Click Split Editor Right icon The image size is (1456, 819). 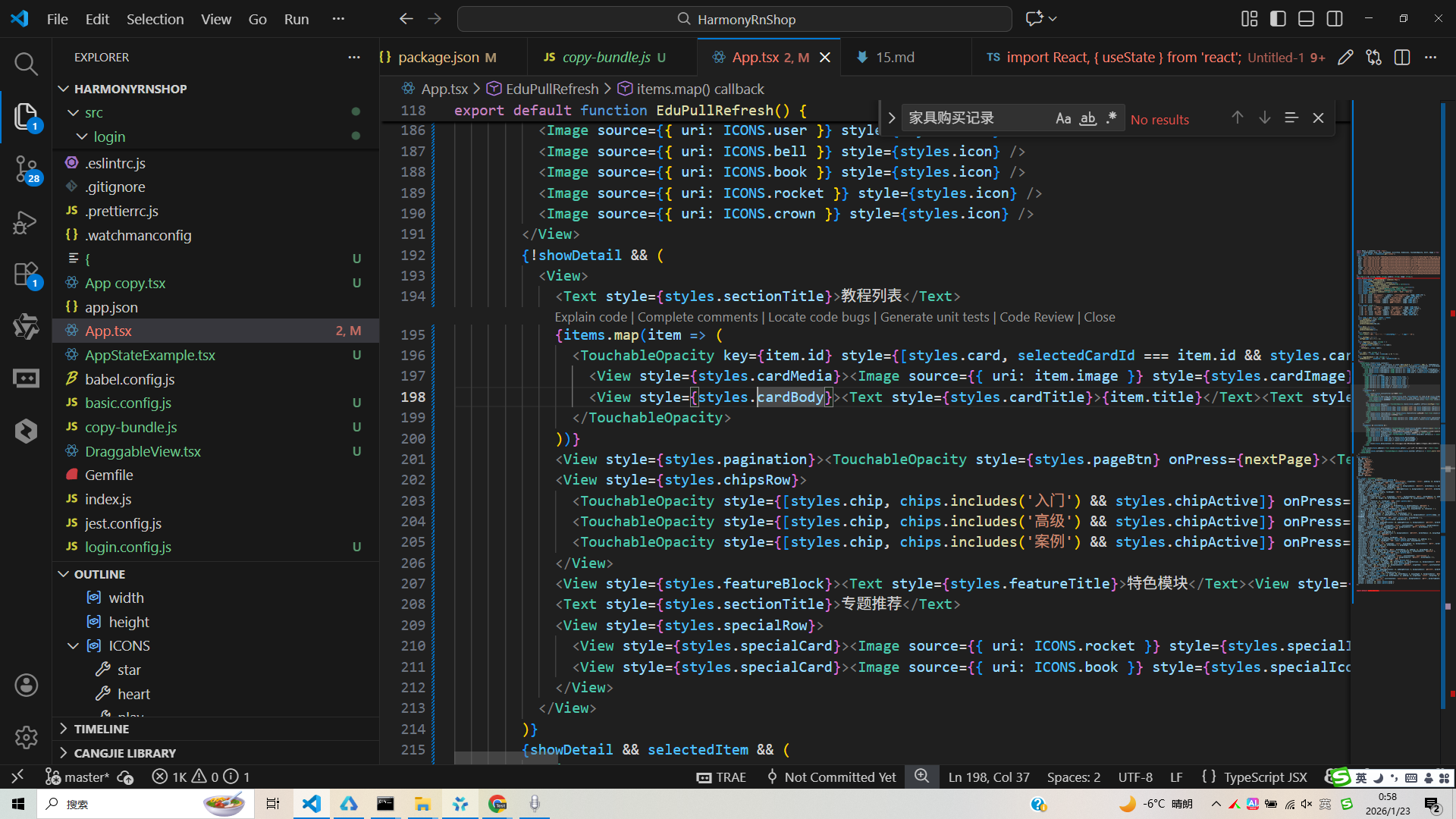[1401, 58]
